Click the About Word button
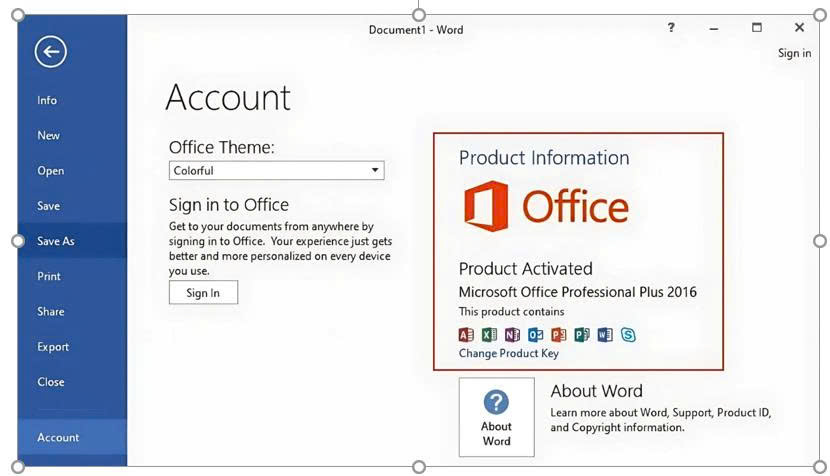830x476 pixels. click(497, 417)
